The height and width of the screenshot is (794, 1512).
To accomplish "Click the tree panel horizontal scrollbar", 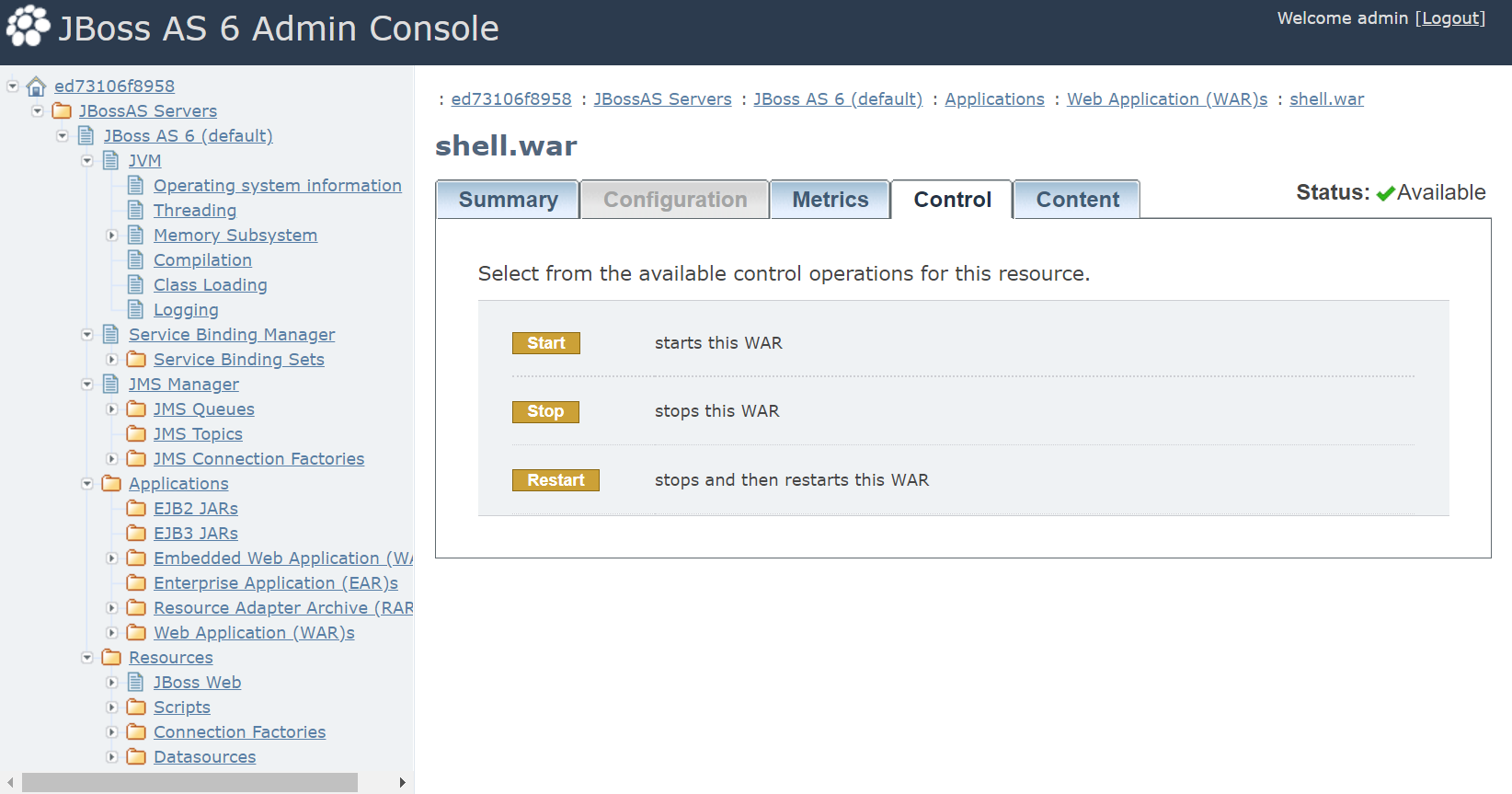I will [189, 782].
